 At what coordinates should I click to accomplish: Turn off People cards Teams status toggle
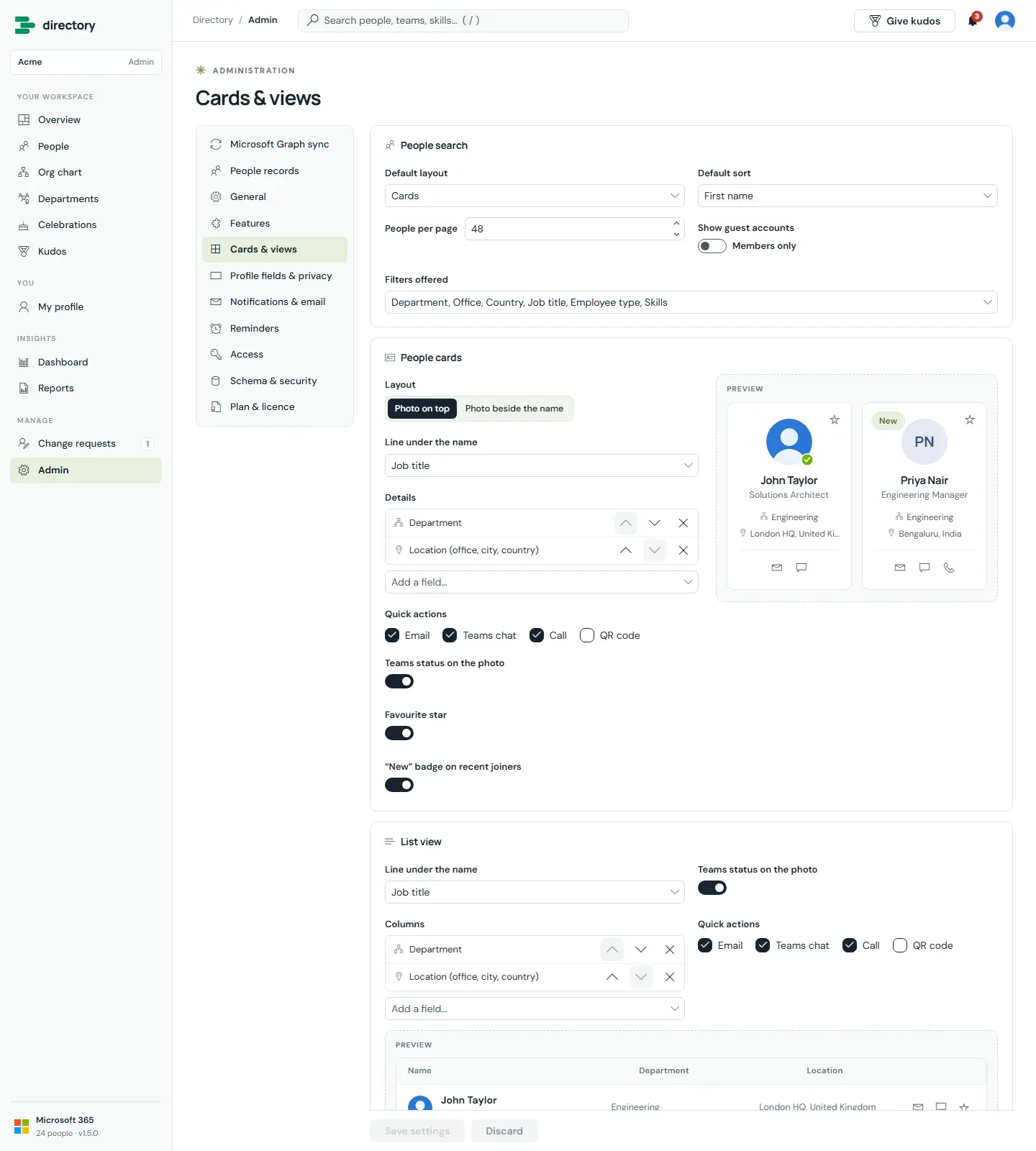pos(399,681)
